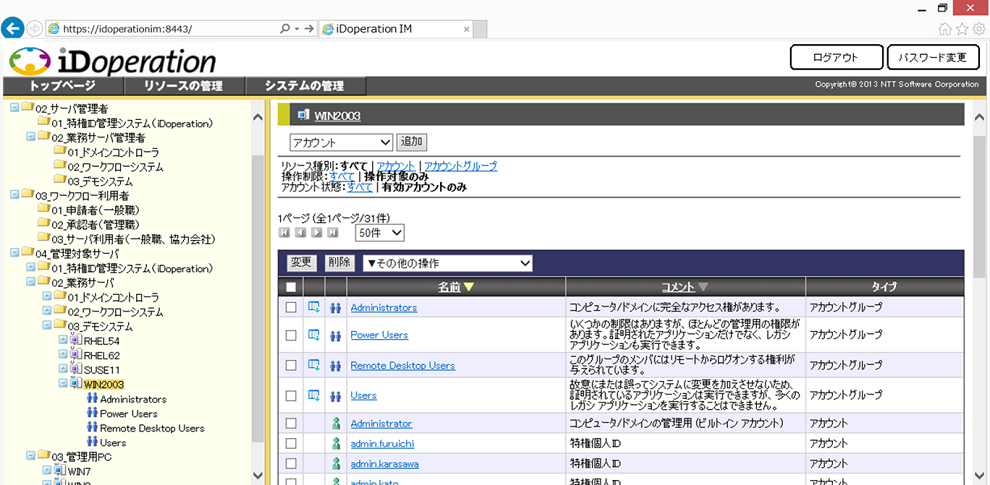
Task: Click the PC icon next to WIN7
Action: (59, 470)
